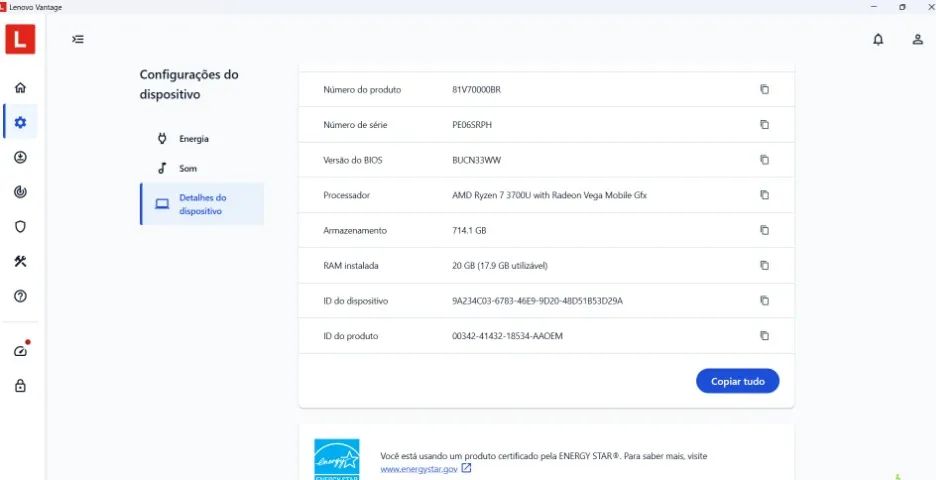This screenshot has height=480, width=936.
Task: Open the user account icon
Action: pyautogui.click(x=917, y=39)
